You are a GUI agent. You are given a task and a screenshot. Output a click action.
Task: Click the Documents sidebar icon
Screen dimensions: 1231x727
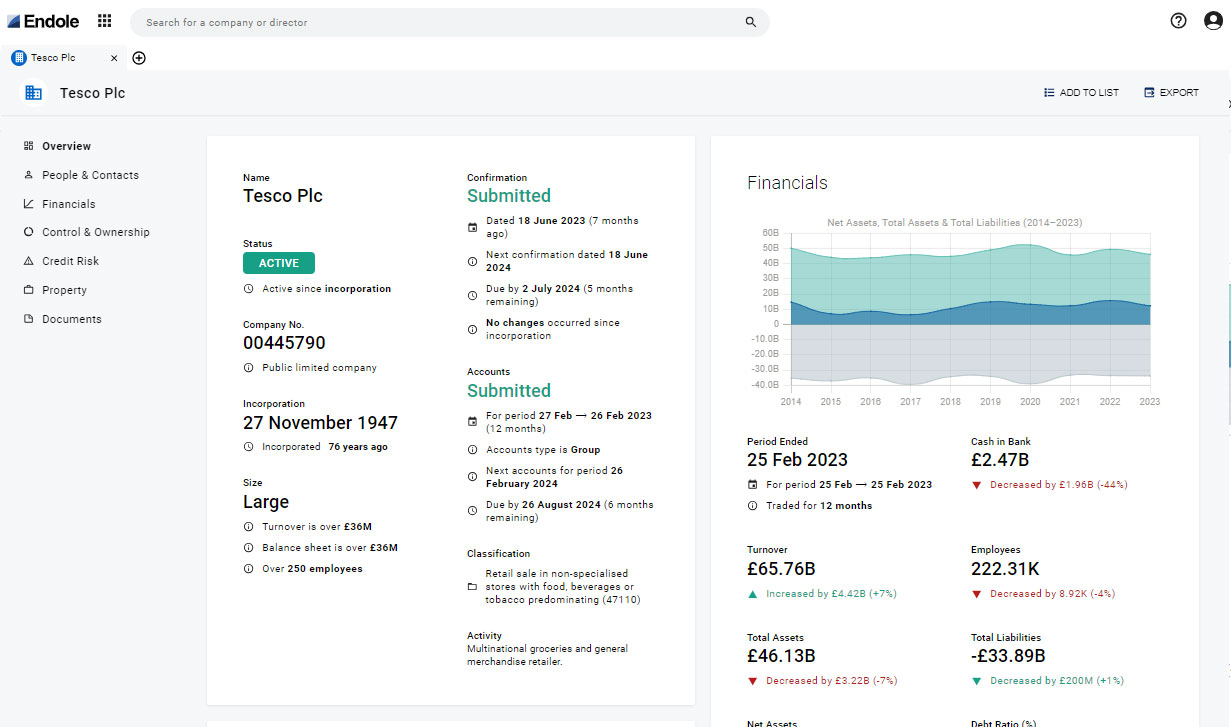pyautogui.click(x=29, y=319)
